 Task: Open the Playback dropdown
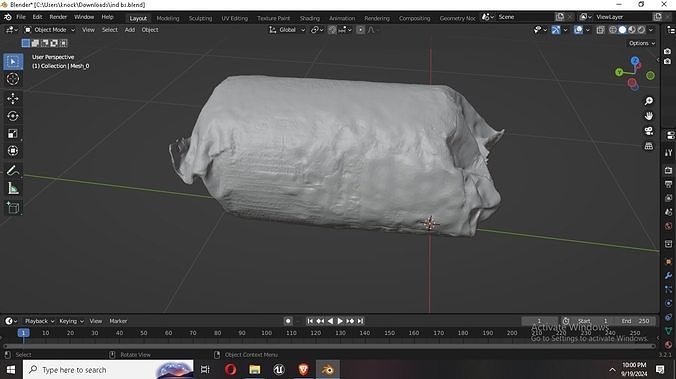point(39,321)
